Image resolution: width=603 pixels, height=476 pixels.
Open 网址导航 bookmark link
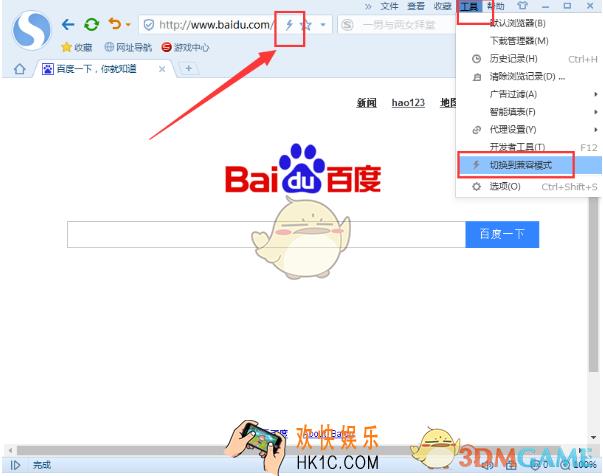[128, 47]
